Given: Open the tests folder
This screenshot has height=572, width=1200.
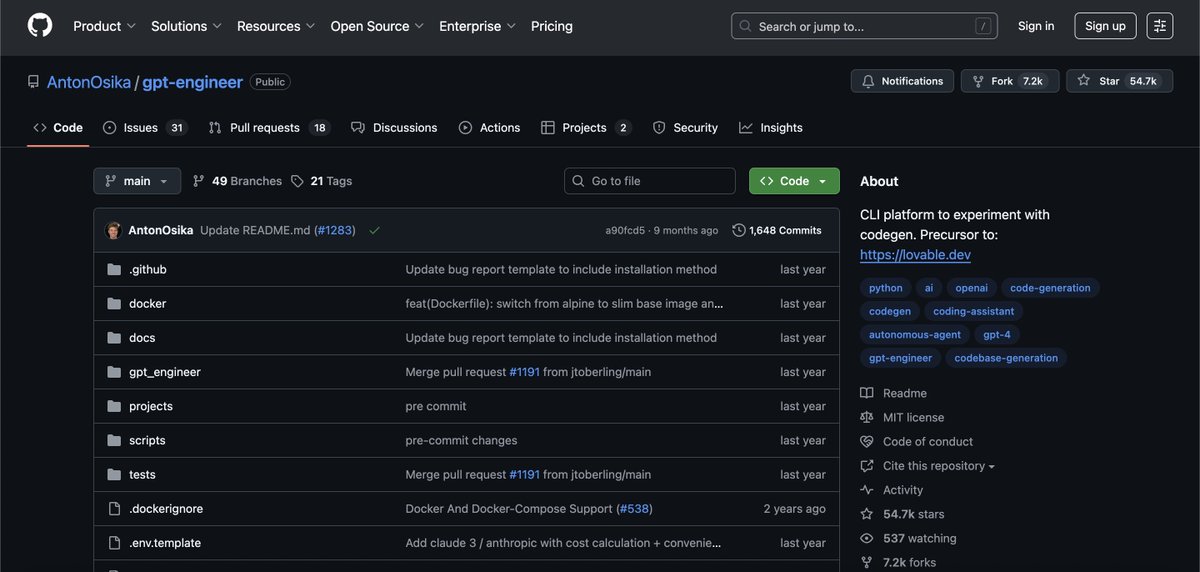Looking at the screenshot, I should (142, 474).
